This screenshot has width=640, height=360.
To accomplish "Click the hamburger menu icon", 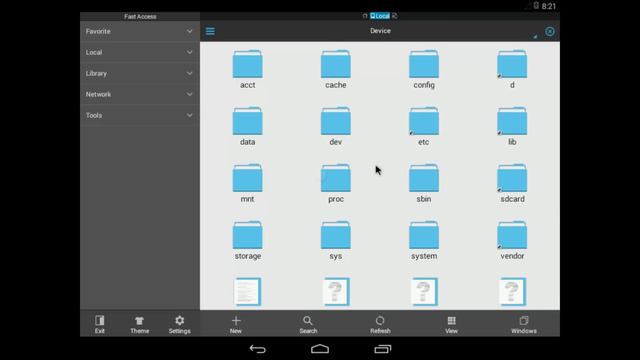I will click(x=210, y=31).
